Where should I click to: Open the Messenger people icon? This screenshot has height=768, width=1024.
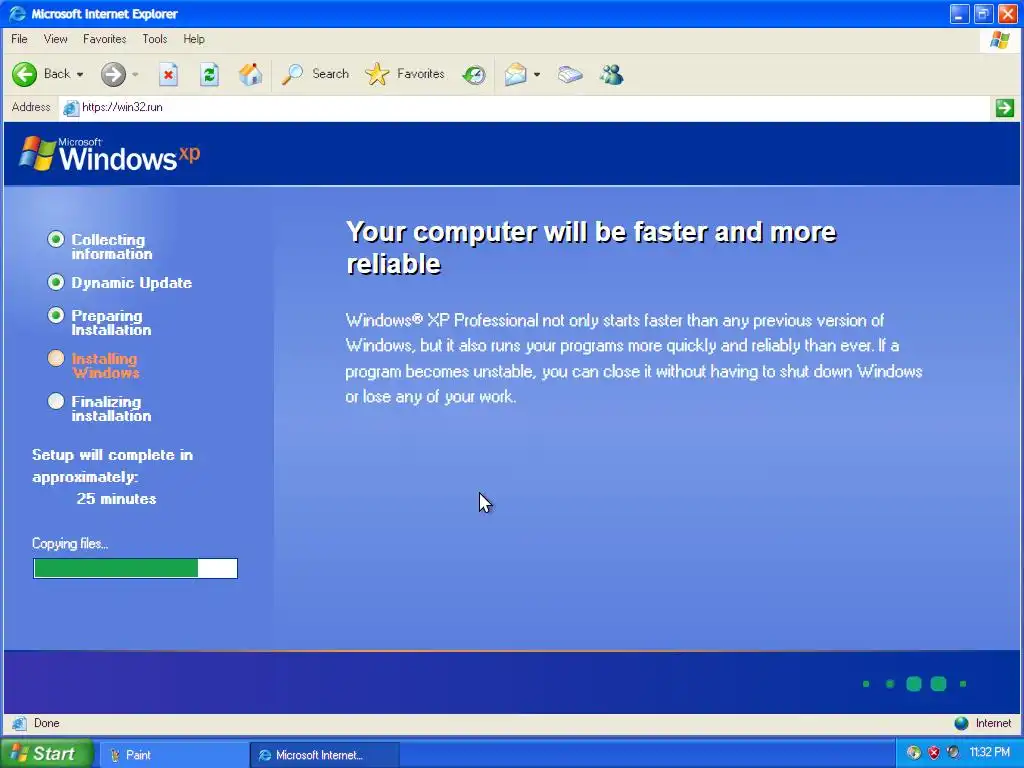[x=612, y=74]
